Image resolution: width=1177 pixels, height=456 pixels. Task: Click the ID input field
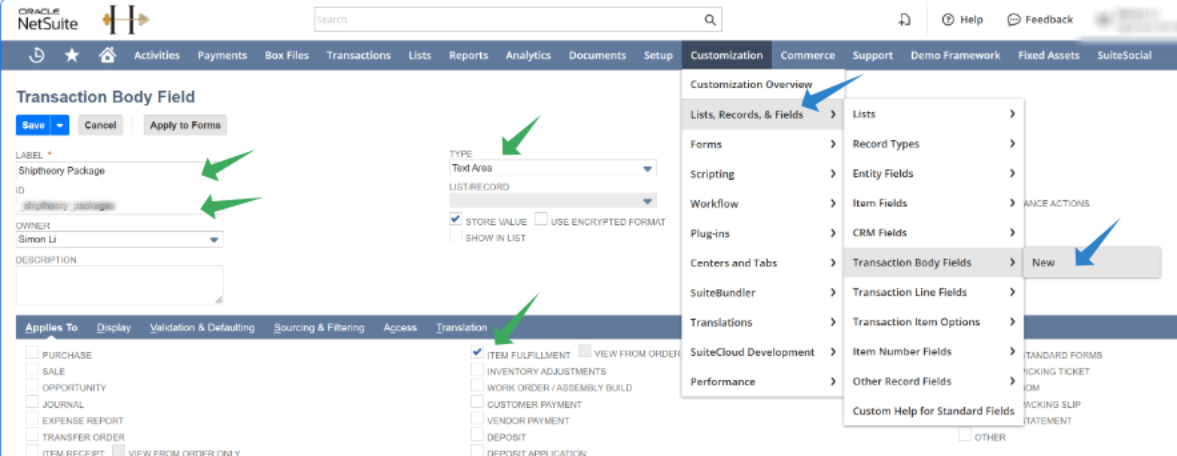119,205
